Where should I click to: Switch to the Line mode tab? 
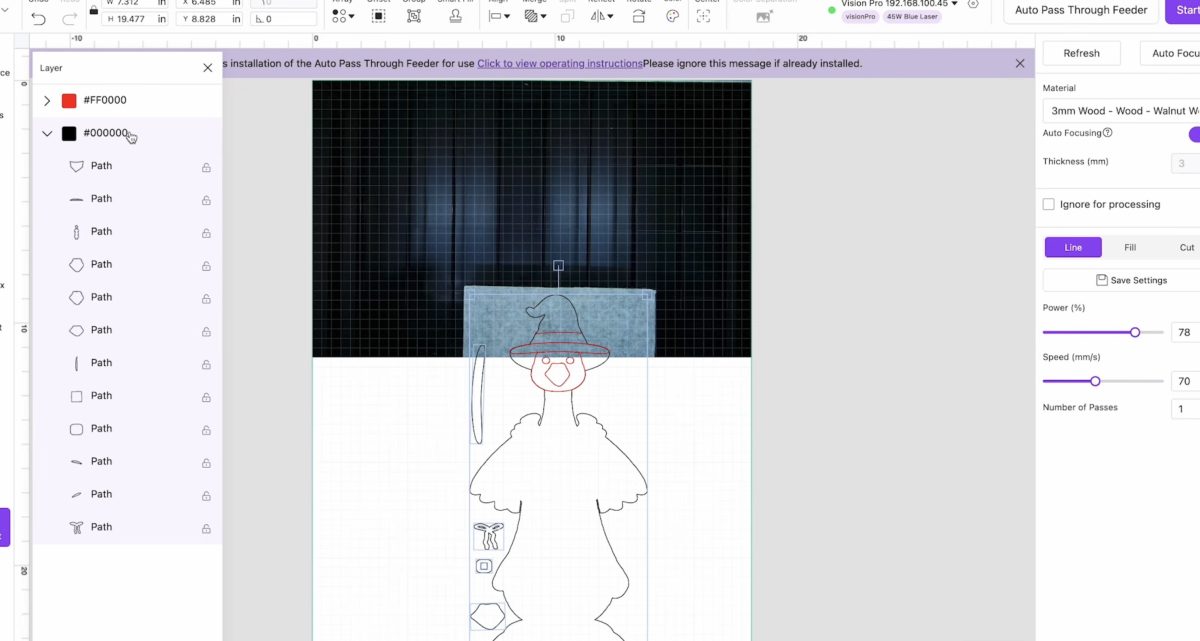(x=1073, y=247)
